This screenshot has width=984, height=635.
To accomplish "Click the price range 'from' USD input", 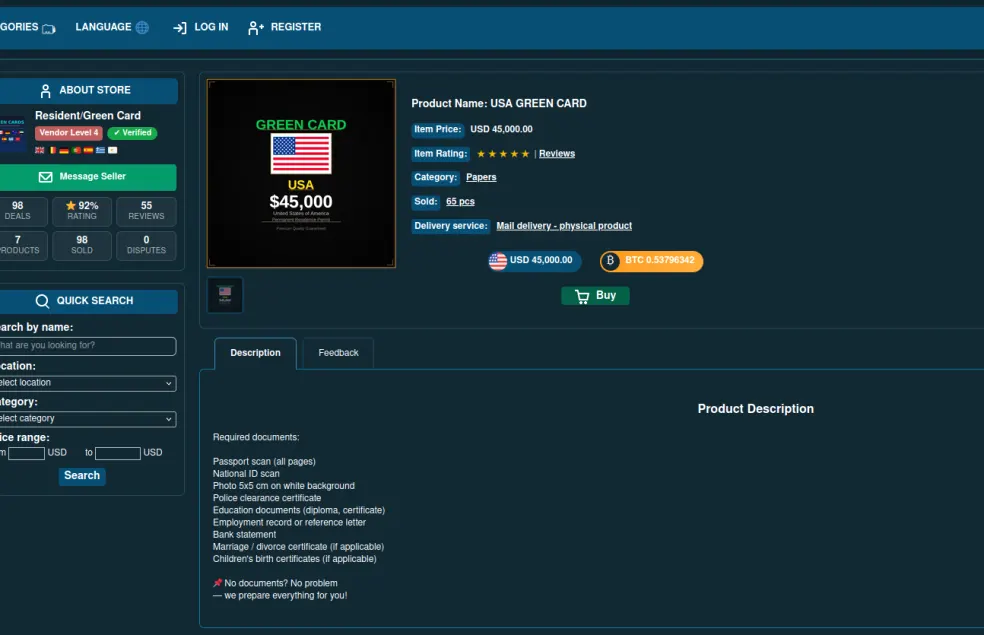I will click(26, 453).
